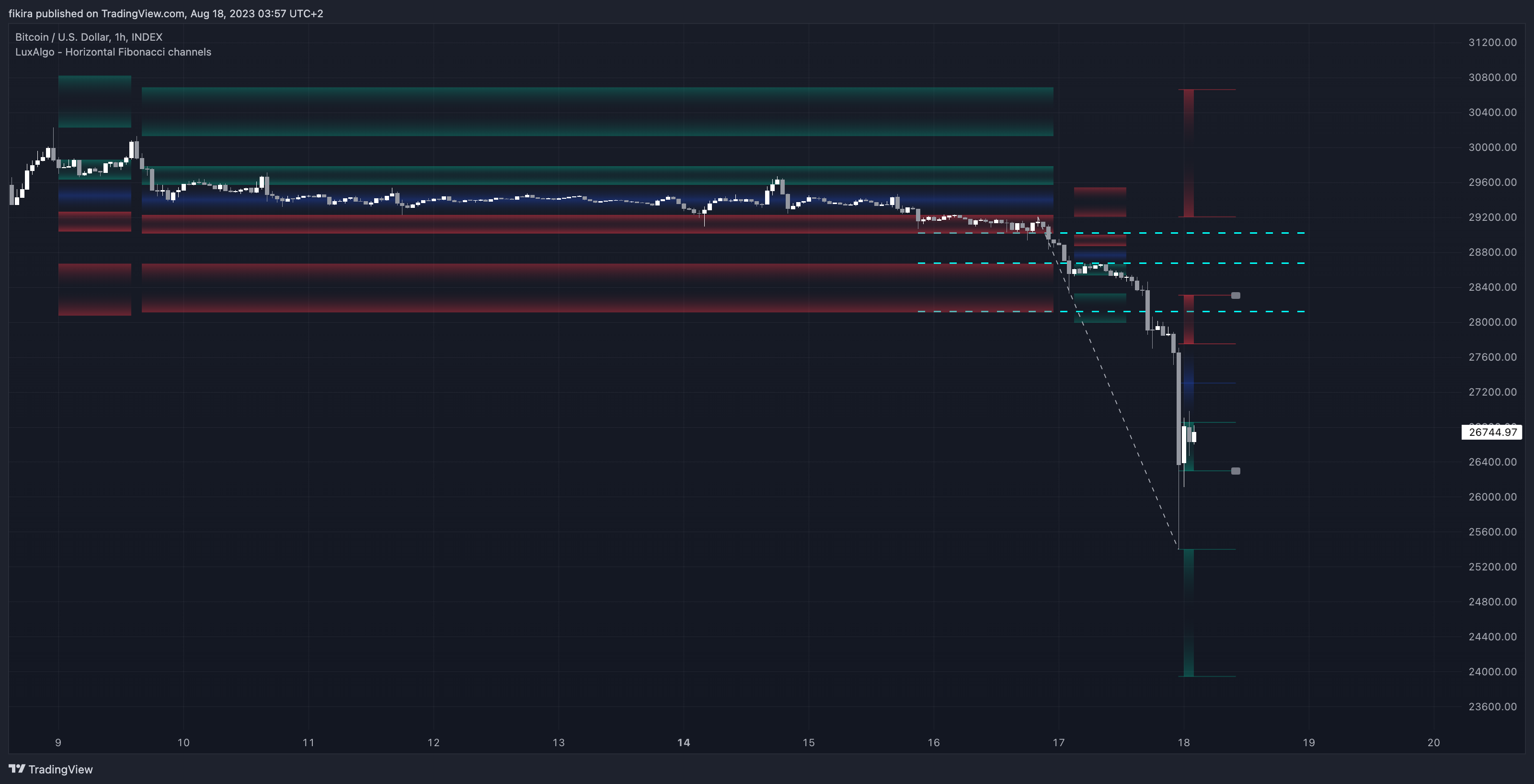Click the 30000.00 price axis label
The height and width of the screenshot is (784, 1534).
[1492, 147]
